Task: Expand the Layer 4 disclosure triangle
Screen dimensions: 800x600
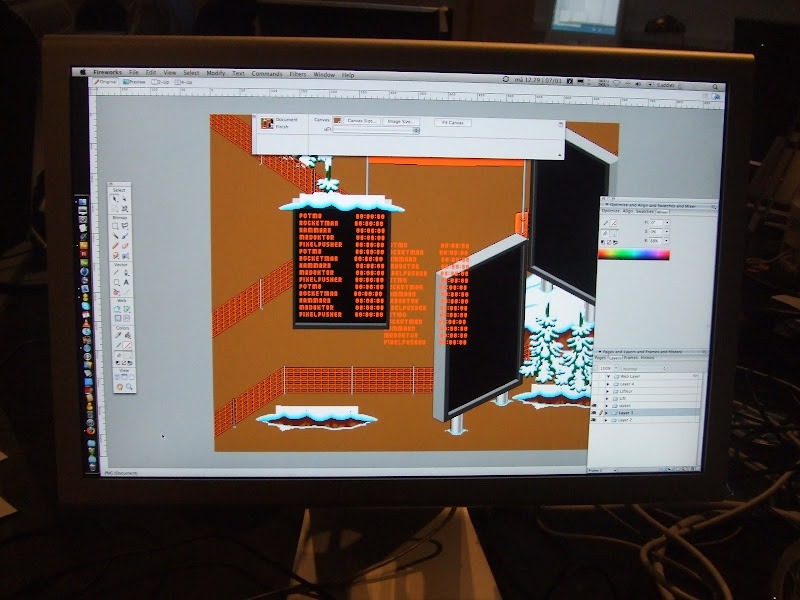Action: coord(608,385)
